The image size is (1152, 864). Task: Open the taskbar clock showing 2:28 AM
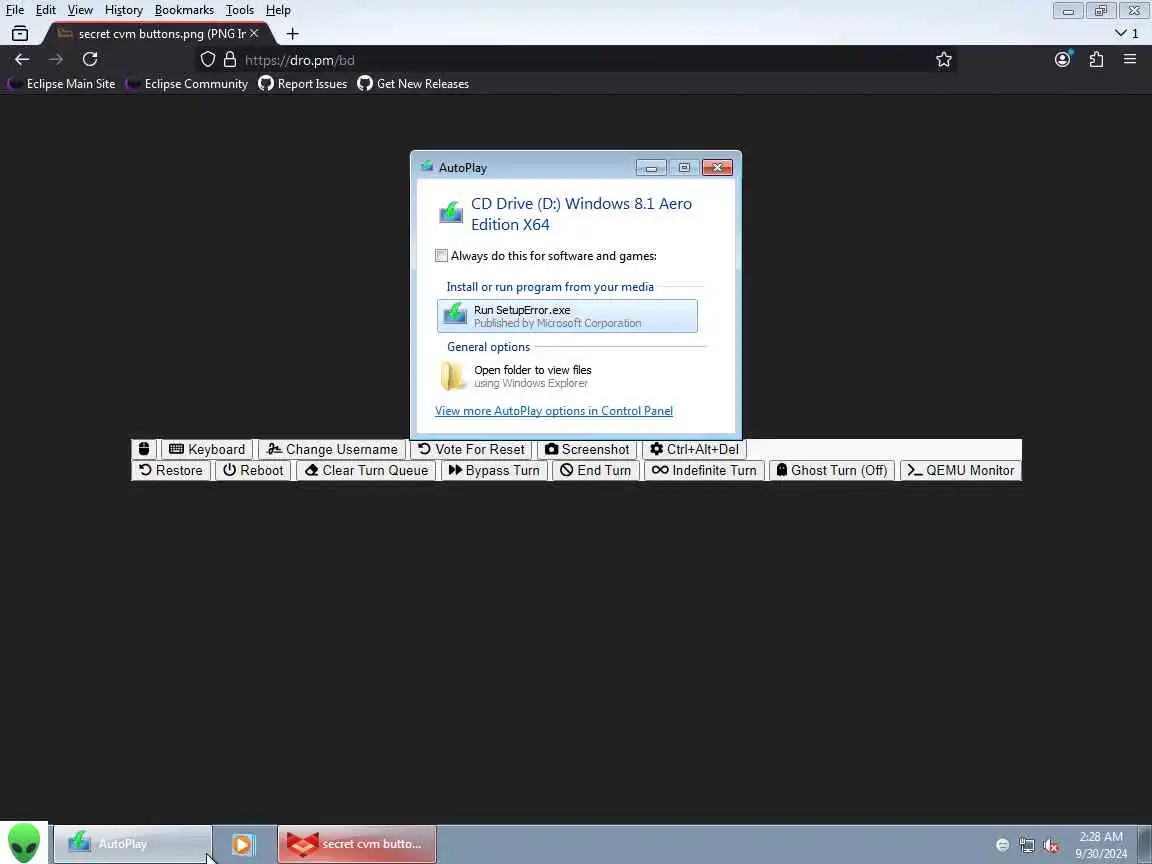click(x=1101, y=845)
